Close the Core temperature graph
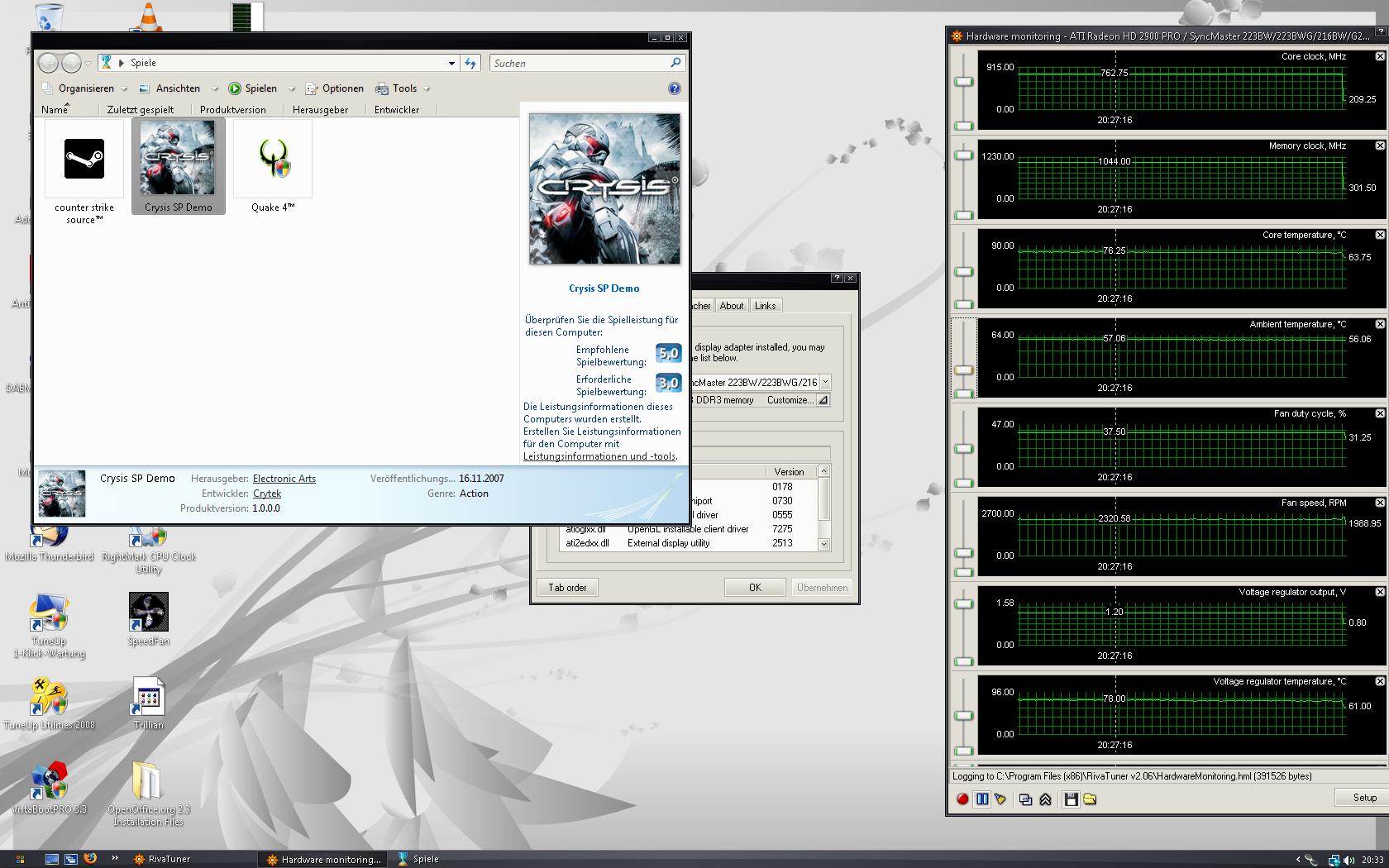 pos(1380,235)
